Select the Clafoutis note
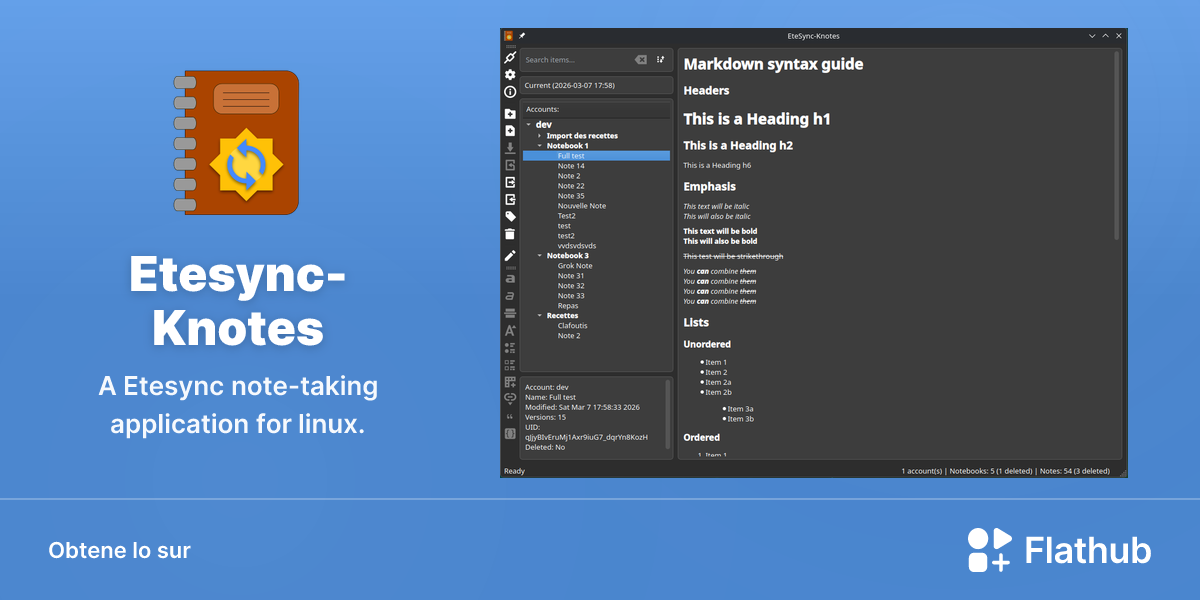1200x600 pixels. point(573,326)
